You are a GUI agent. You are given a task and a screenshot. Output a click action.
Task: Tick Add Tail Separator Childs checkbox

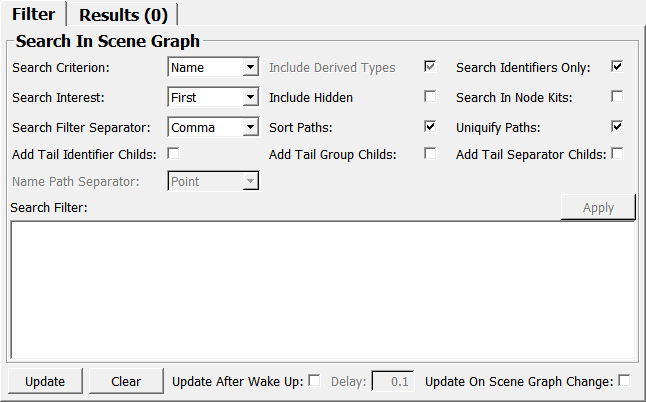click(617, 153)
